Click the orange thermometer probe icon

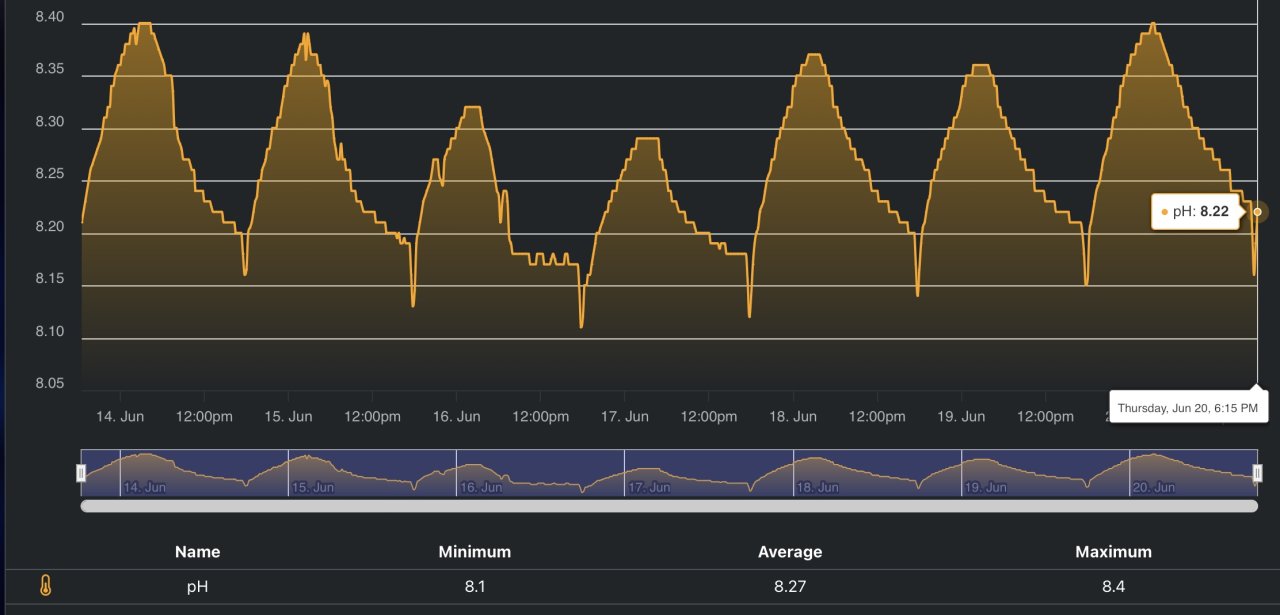[x=45, y=587]
